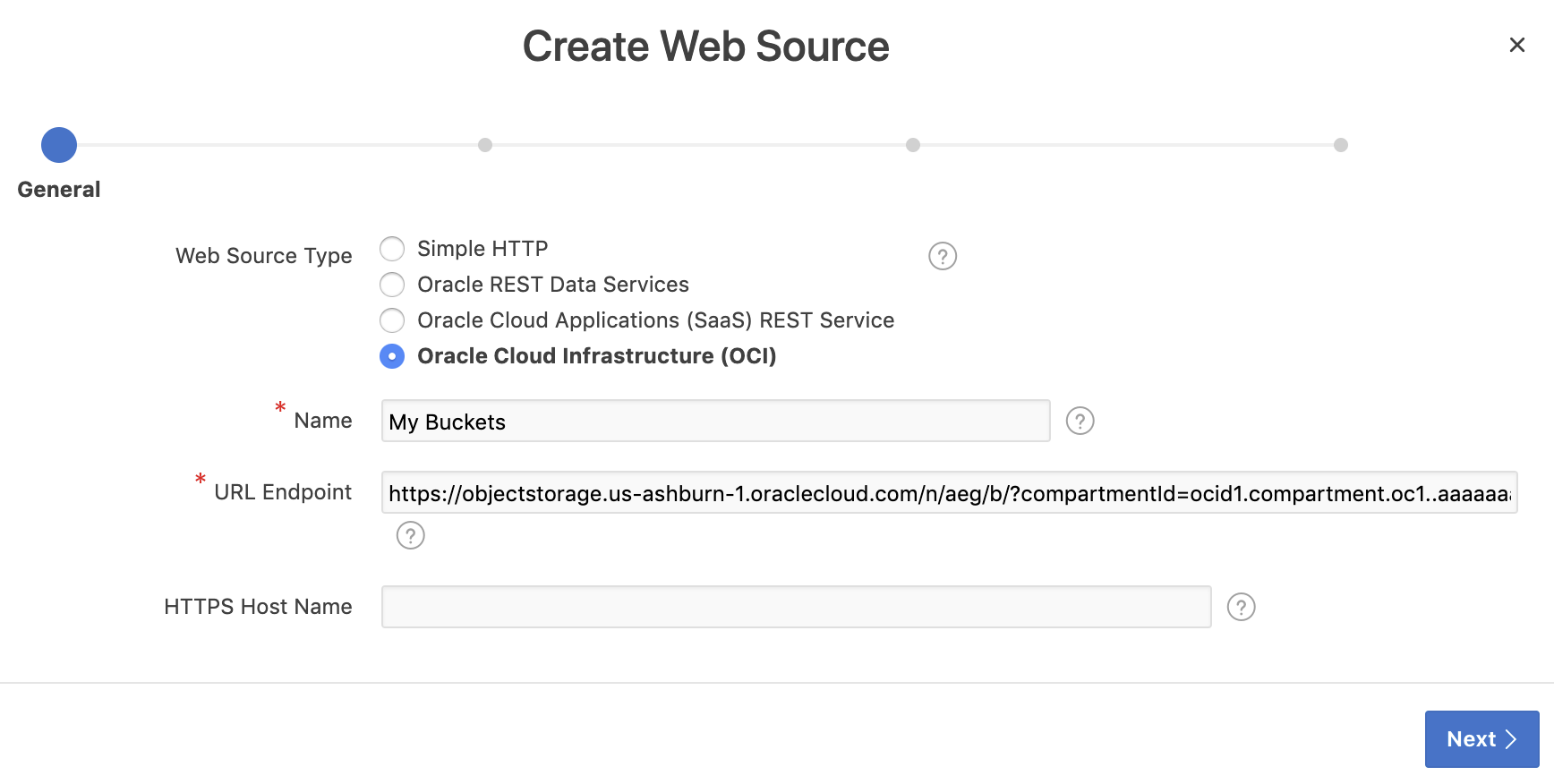Click the Web Source Type label

(x=263, y=256)
